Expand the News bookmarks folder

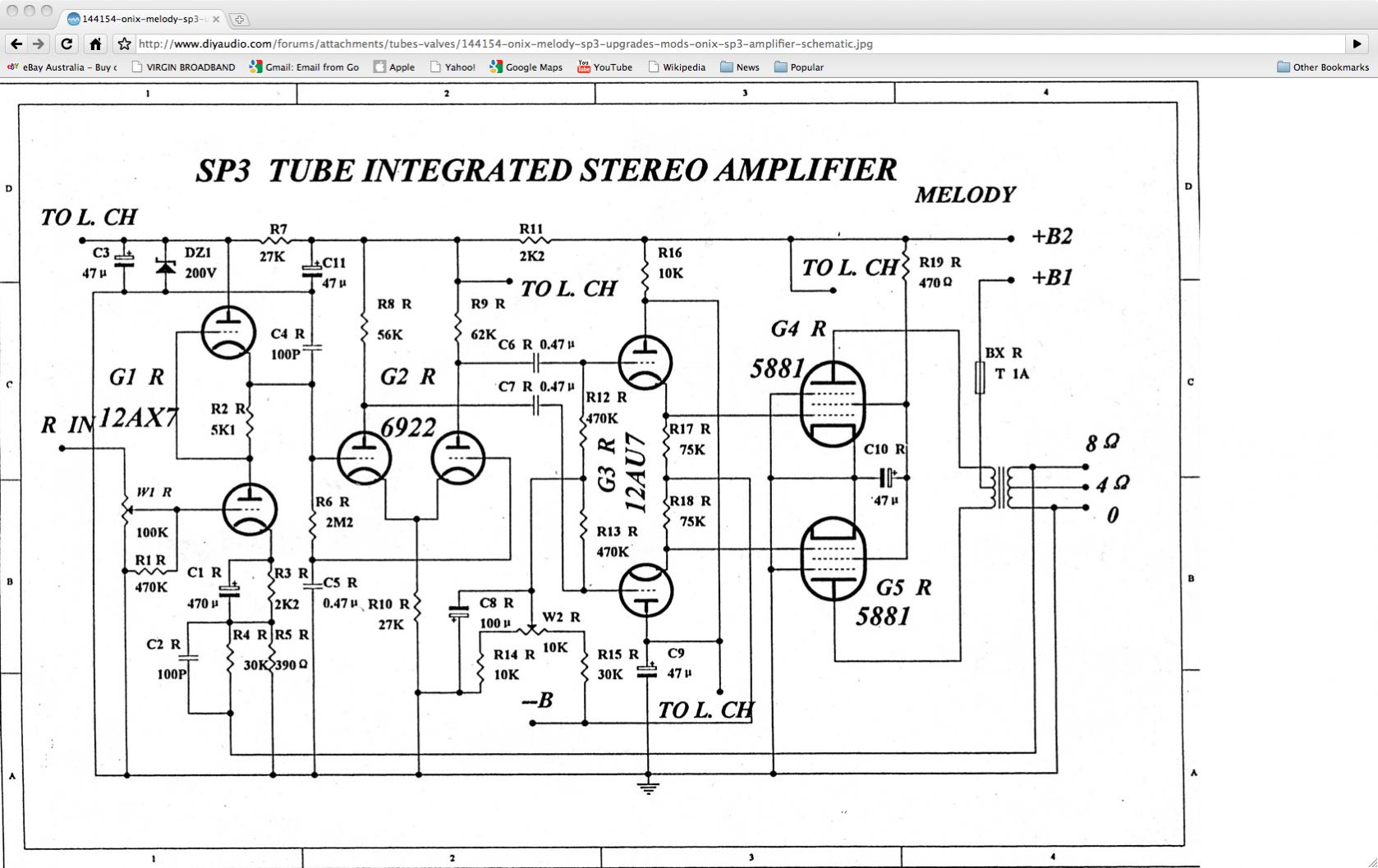pos(740,67)
